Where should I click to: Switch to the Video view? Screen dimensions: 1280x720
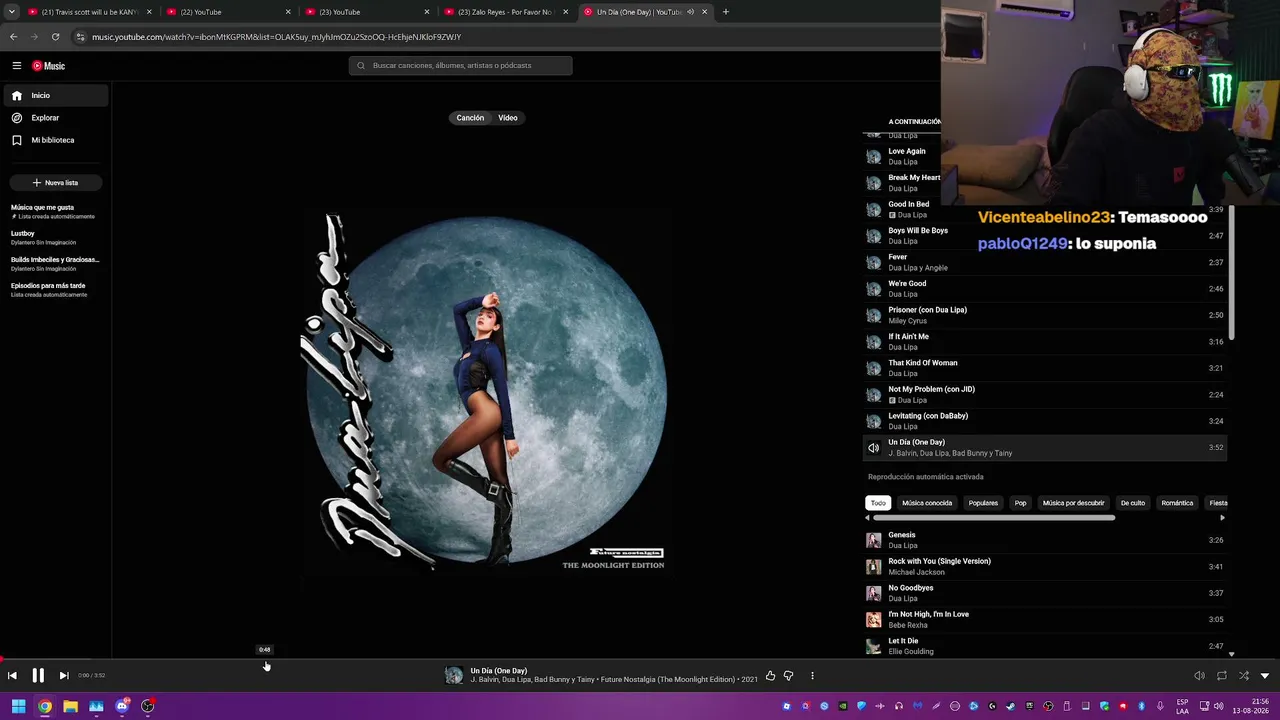click(508, 118)
